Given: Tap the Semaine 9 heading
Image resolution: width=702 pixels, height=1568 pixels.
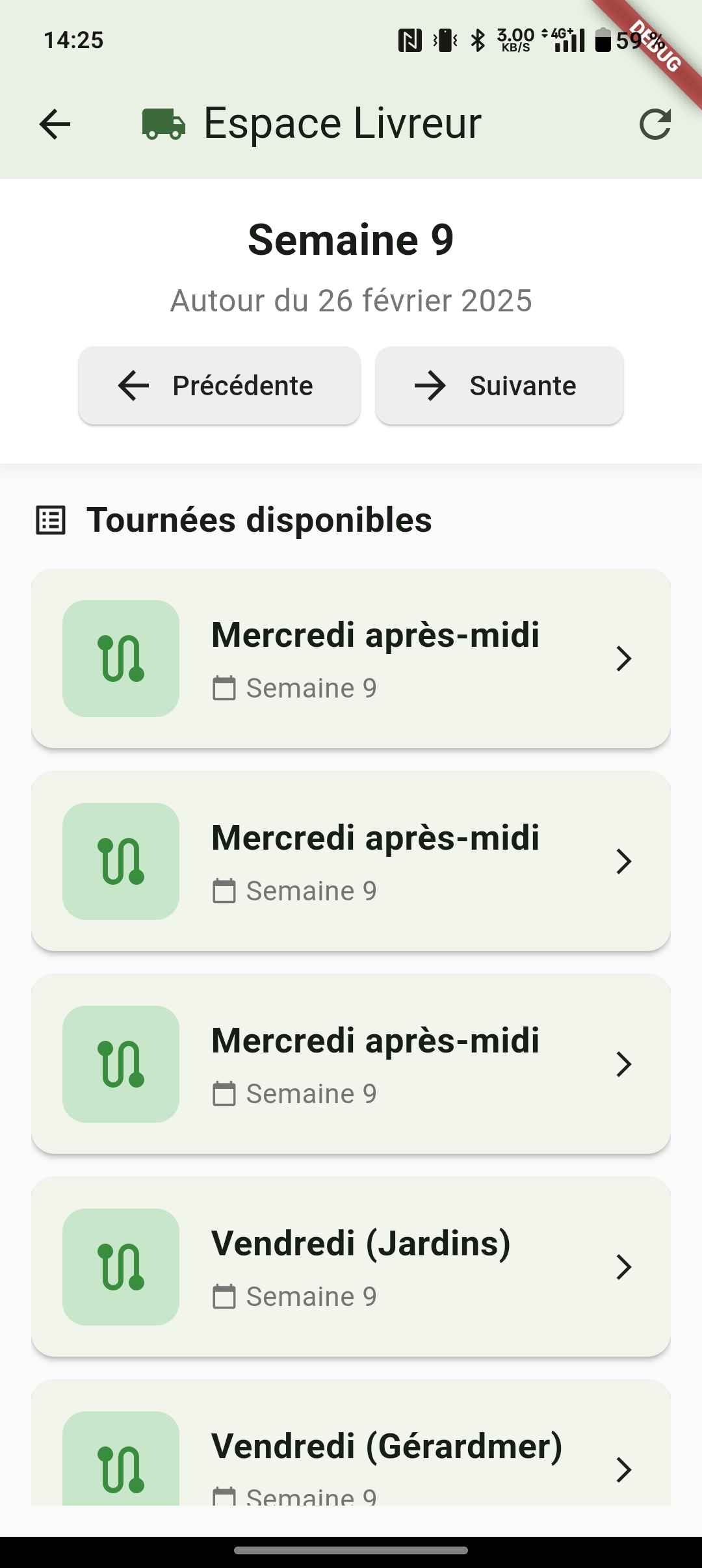Looking at the screenshot, I should (351, 240).
